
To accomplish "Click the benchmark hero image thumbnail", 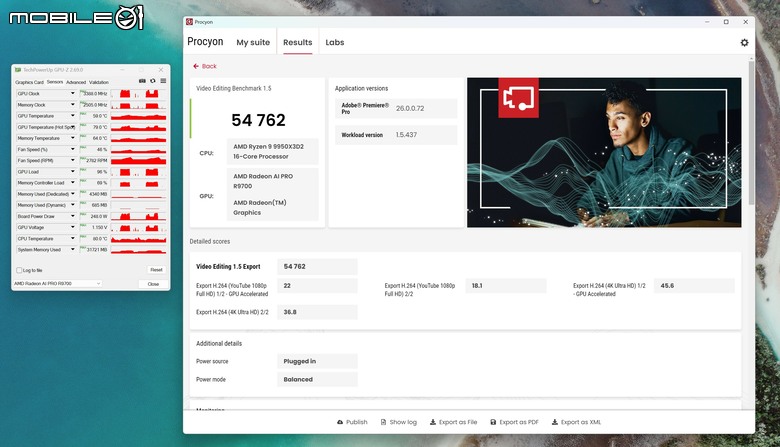I will coord(604,153).
